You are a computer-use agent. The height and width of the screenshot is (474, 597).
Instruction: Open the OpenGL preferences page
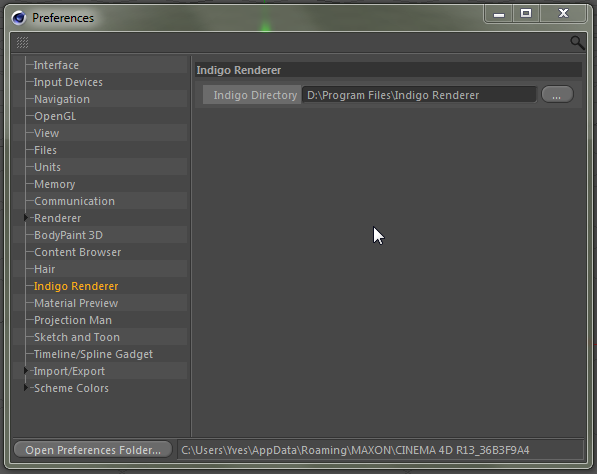55,116
